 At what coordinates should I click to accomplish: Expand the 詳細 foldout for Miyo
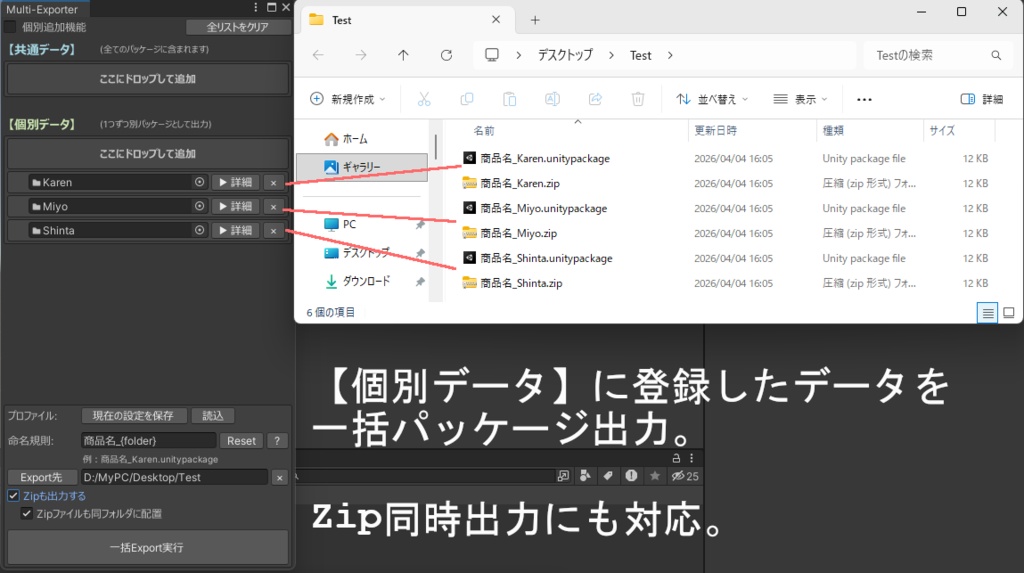click(235, 206)
